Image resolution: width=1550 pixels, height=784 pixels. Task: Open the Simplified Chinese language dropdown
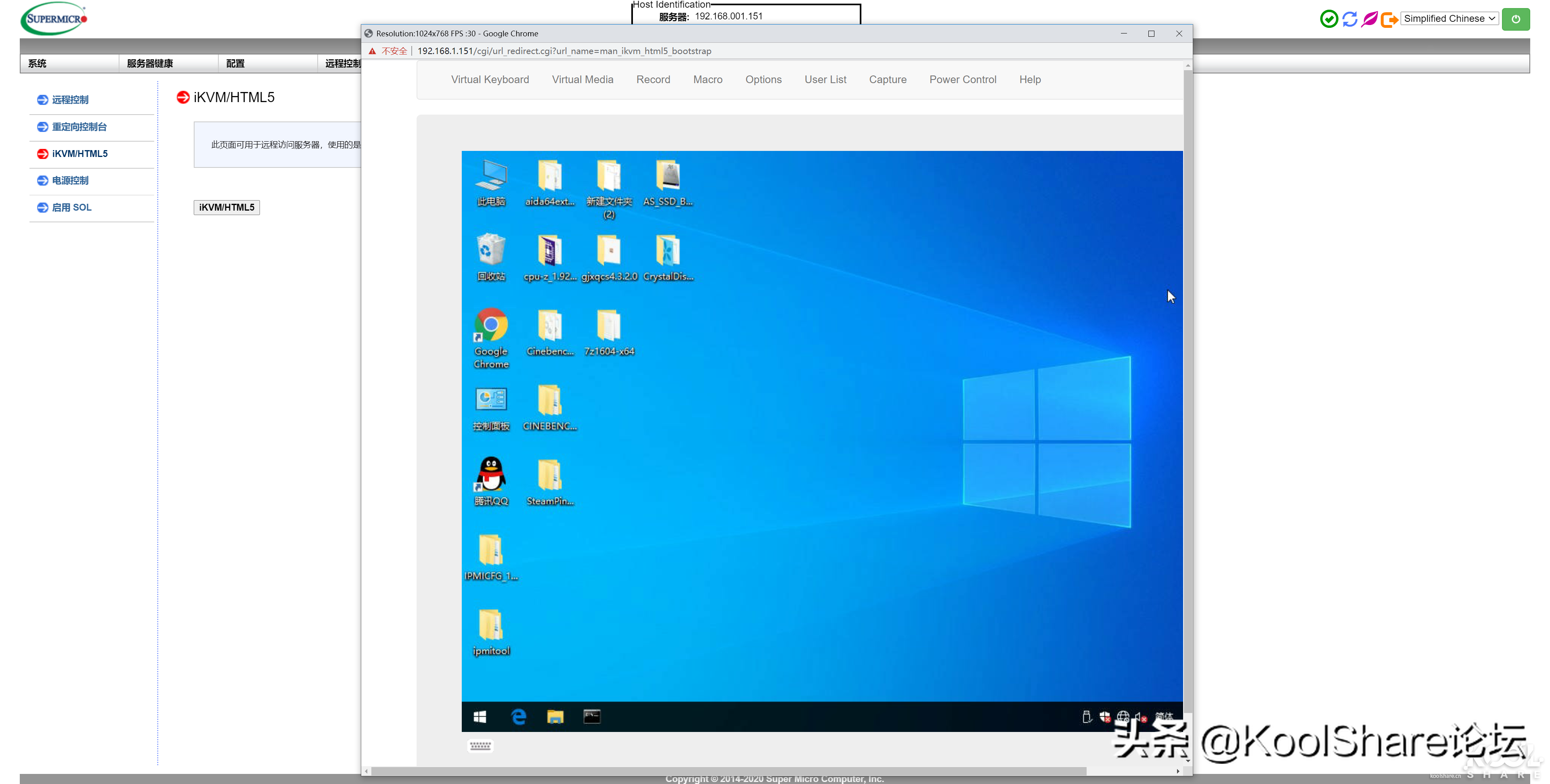[x=1449, y=19]
